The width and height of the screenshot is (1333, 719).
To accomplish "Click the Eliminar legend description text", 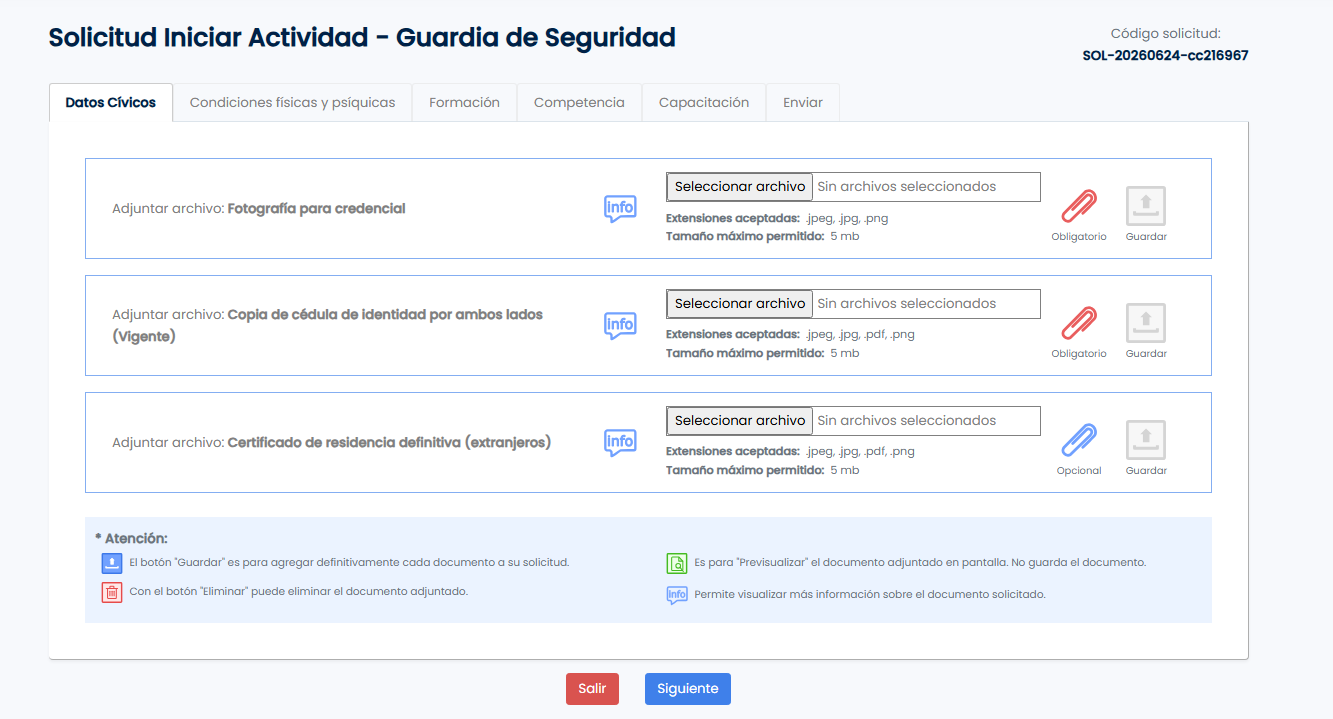I will (299, 592).
